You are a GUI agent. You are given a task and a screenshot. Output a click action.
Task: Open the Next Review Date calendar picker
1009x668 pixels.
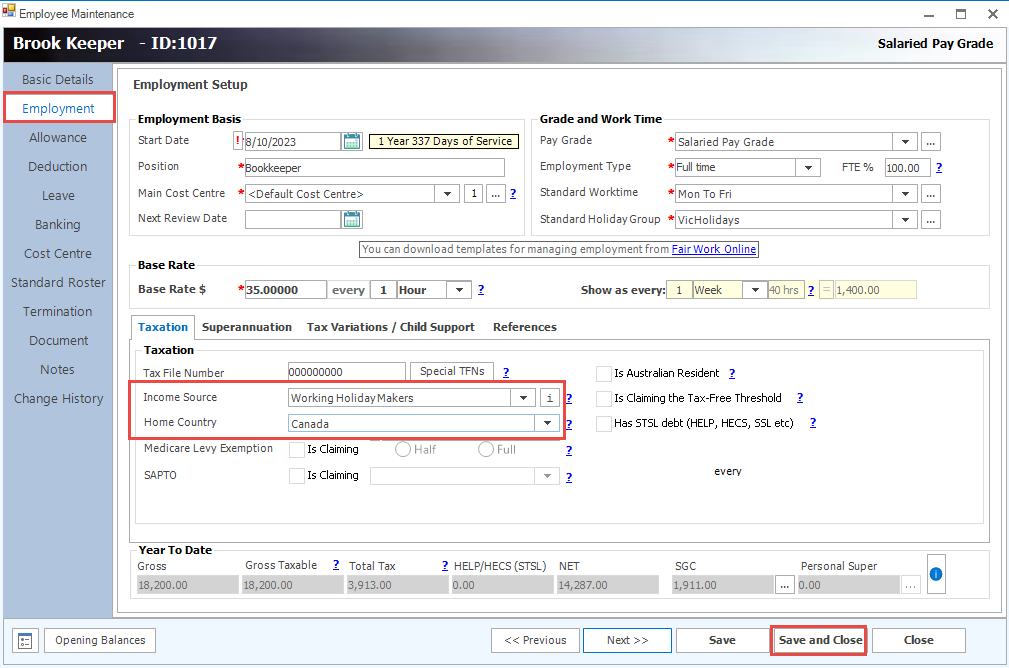coord(352,219)
